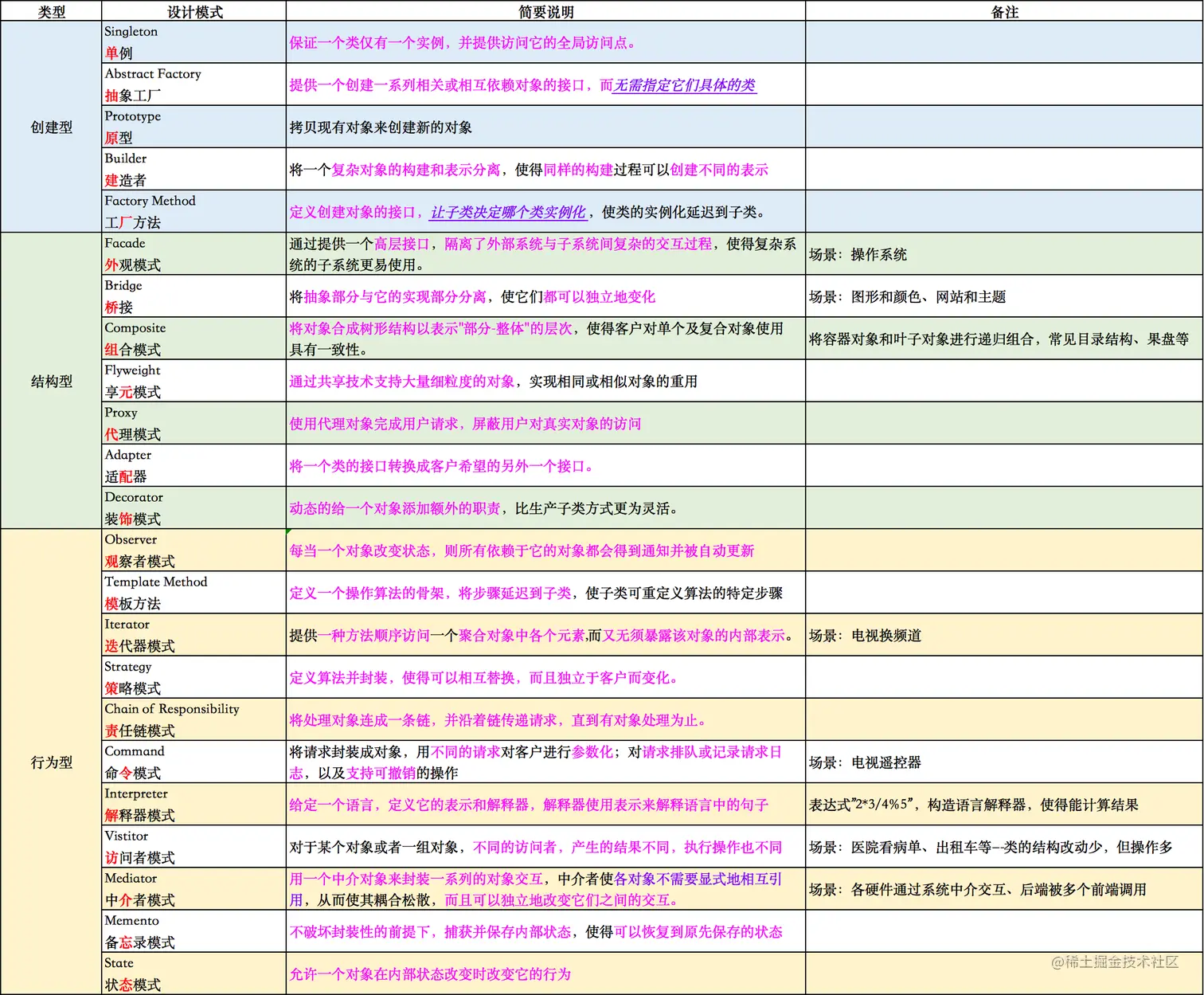
Task: Select the Observer 观察者模式 cell
Action: point(192,550)
